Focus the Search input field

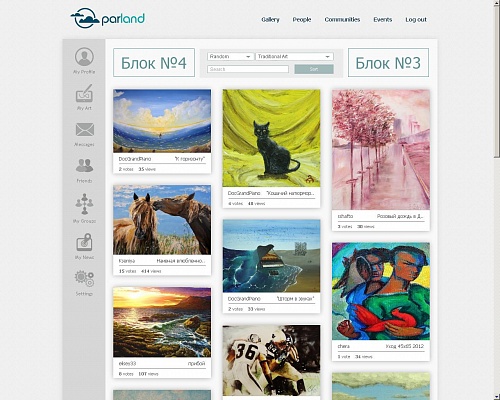(248, 69)
